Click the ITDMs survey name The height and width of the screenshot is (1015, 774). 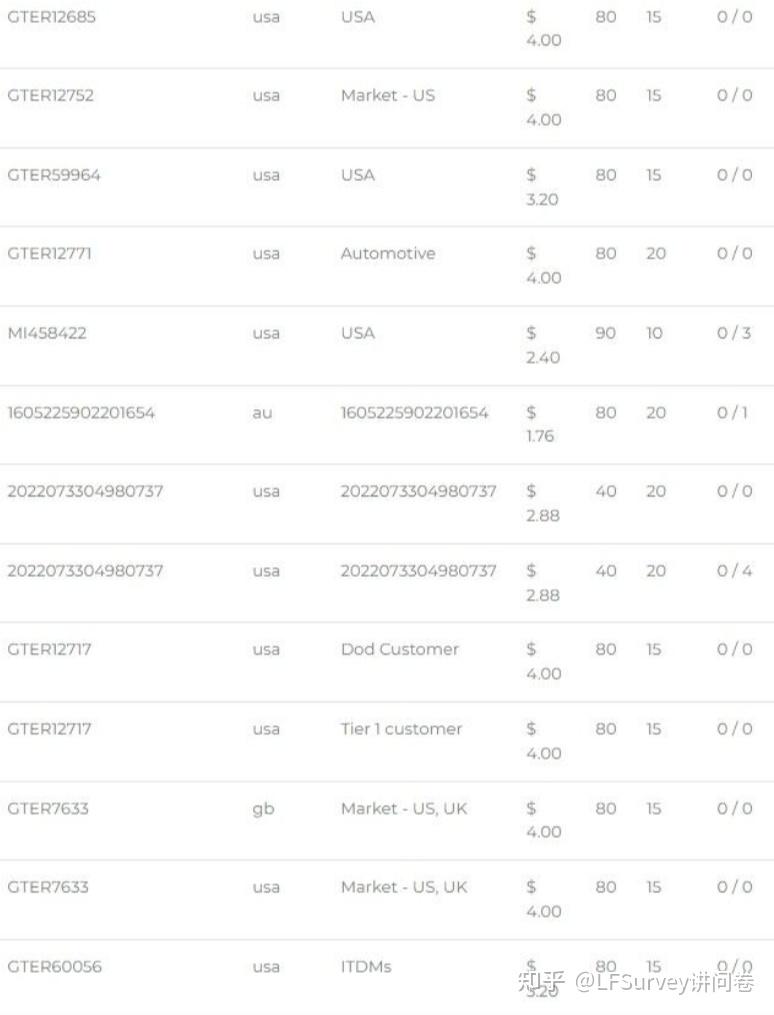365,967
